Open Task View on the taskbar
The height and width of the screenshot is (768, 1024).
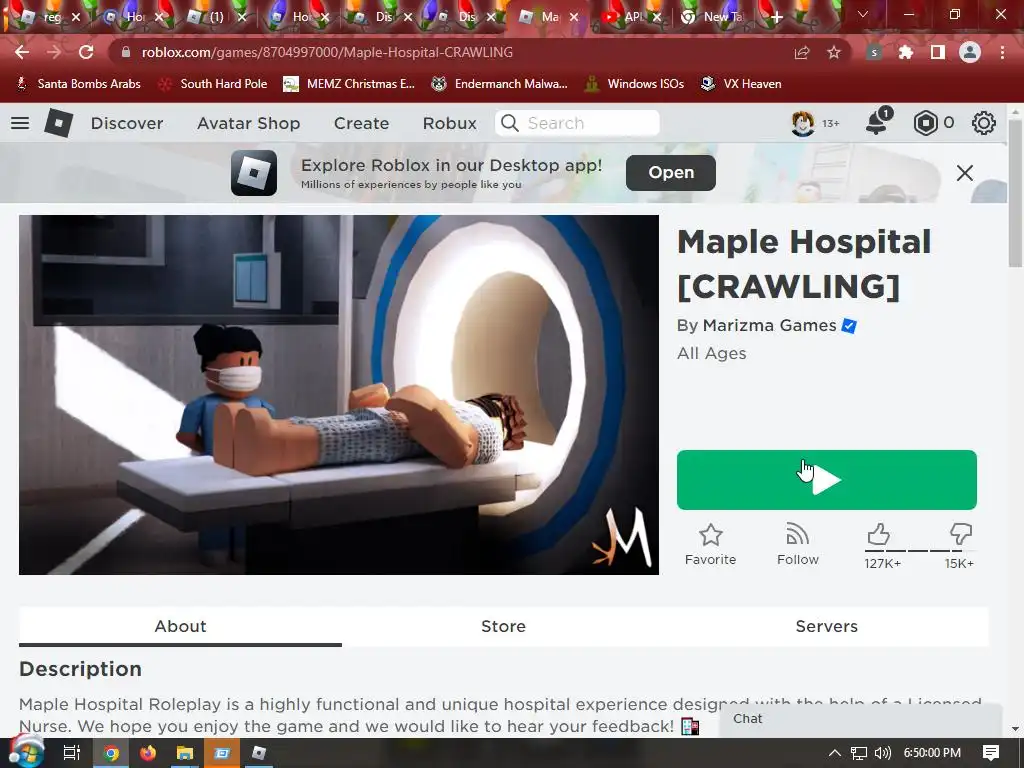pyautogui.click(x=71, y=753)
